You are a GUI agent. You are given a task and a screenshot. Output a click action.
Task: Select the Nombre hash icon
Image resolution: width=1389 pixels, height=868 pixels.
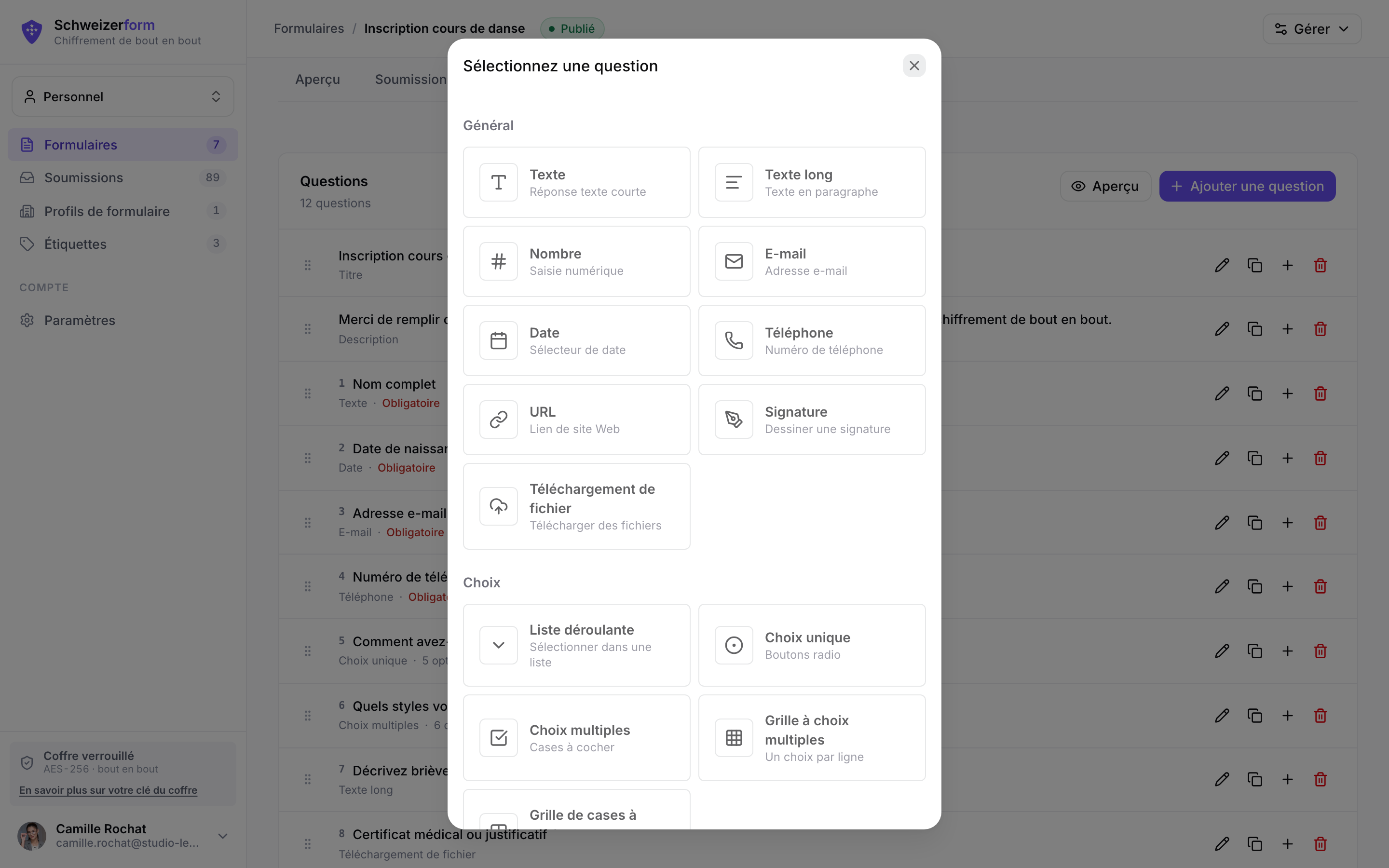tap(498, 261)
